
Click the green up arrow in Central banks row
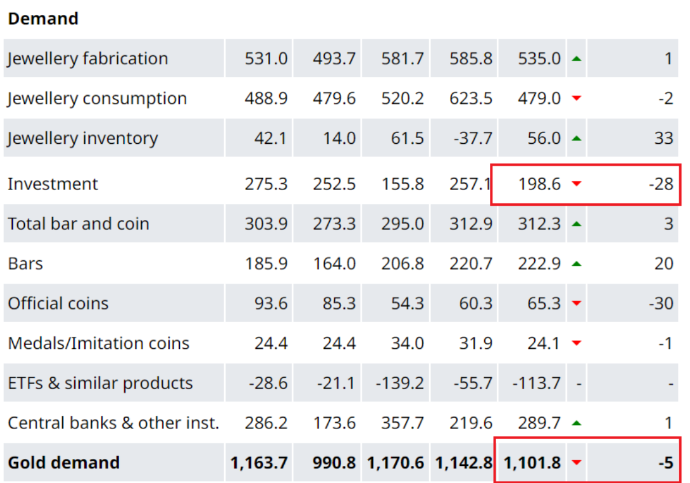click(576, 423)
